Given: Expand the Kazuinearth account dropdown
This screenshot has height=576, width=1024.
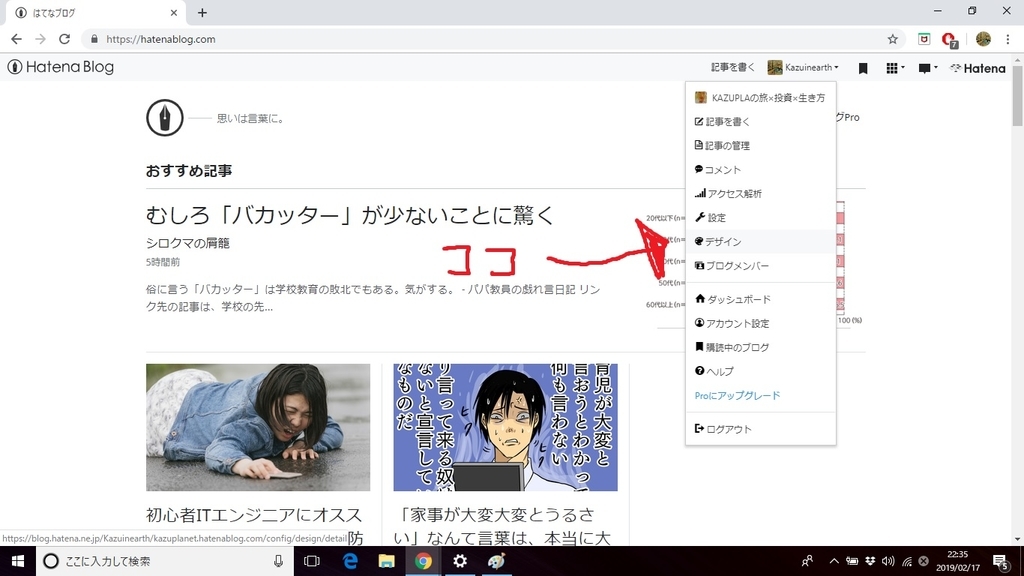Looking at the screenshot, I should [x=803, y=67].
